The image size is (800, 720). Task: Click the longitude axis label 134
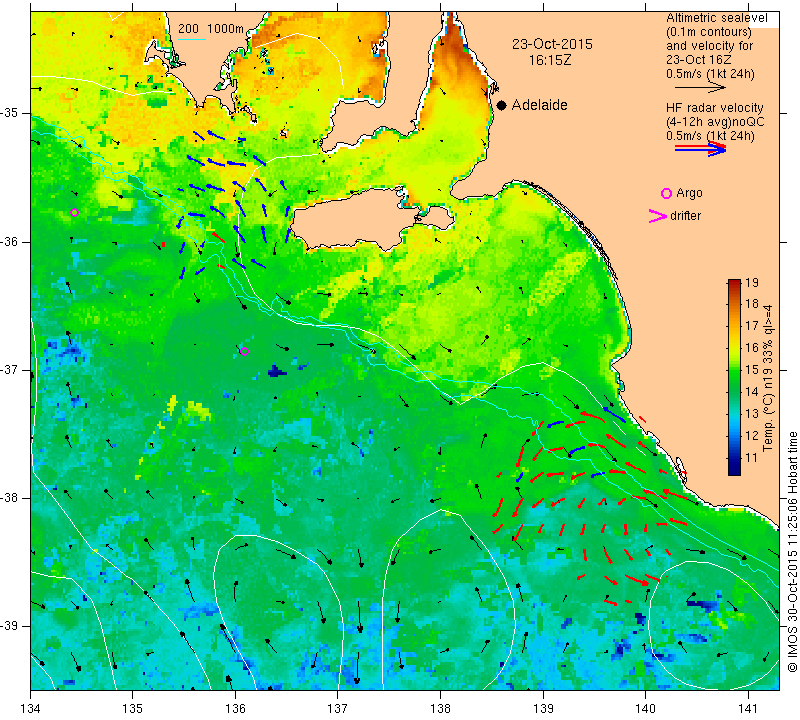click(x=31, y=709)
